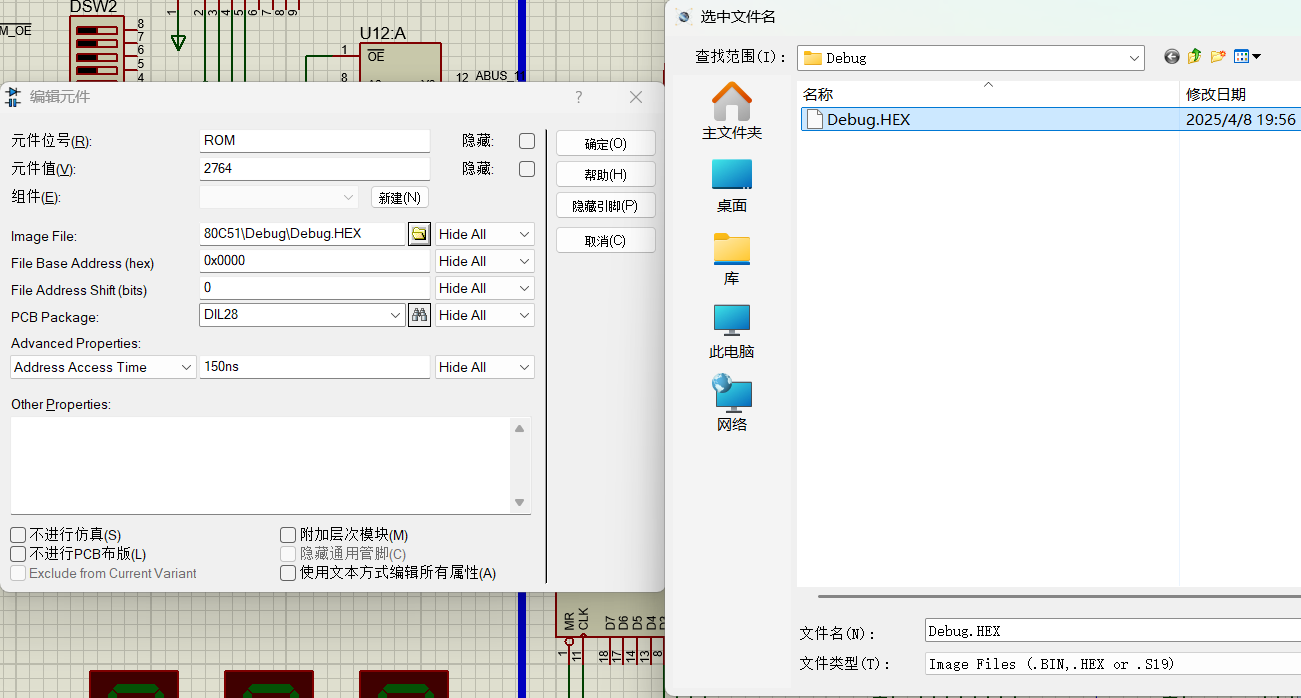Open view menu icon in file dialog
Image resolution: width=1301 pixels, height=698 pixels.
(x=1247, y=57)
